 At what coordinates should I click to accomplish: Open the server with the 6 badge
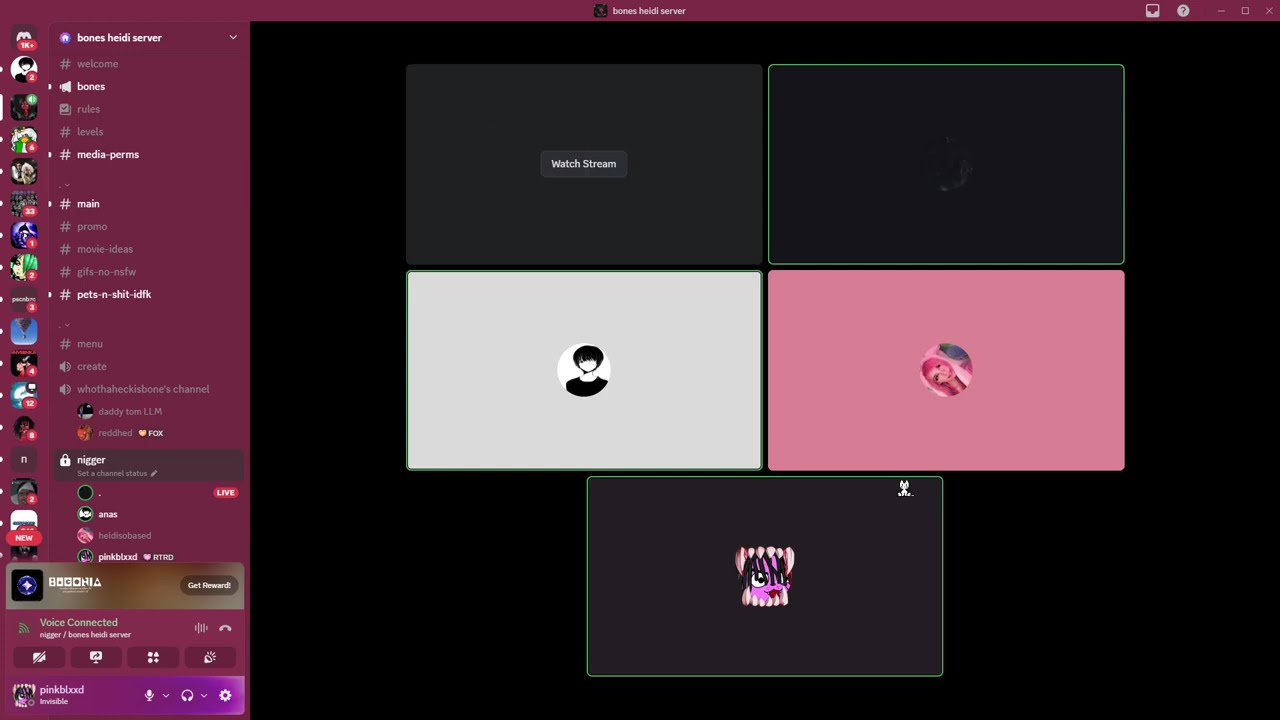point(24,138)
